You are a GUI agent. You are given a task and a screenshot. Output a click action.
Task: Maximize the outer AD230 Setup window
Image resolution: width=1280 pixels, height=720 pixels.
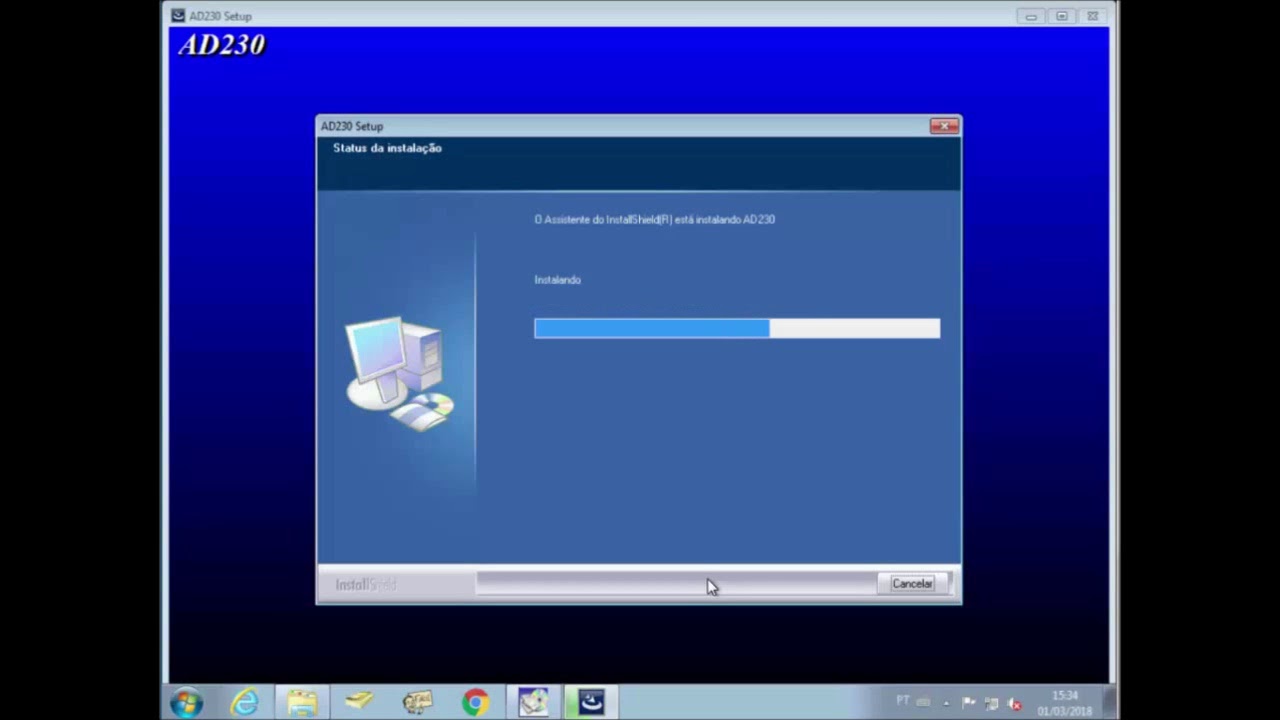click(1061, 16)
